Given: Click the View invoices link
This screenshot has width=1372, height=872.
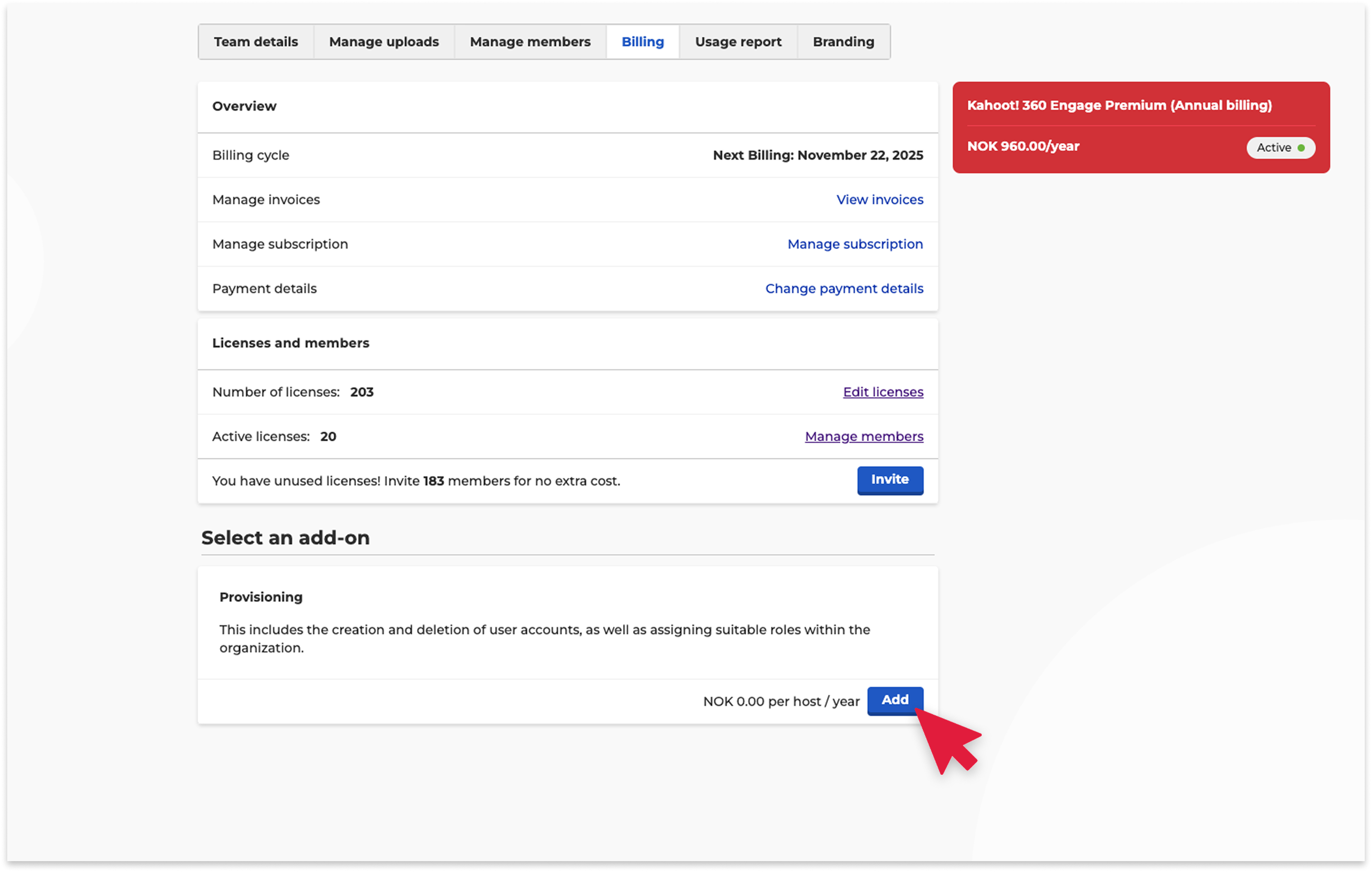Looking at the screenshot, I should click(880, 200).
